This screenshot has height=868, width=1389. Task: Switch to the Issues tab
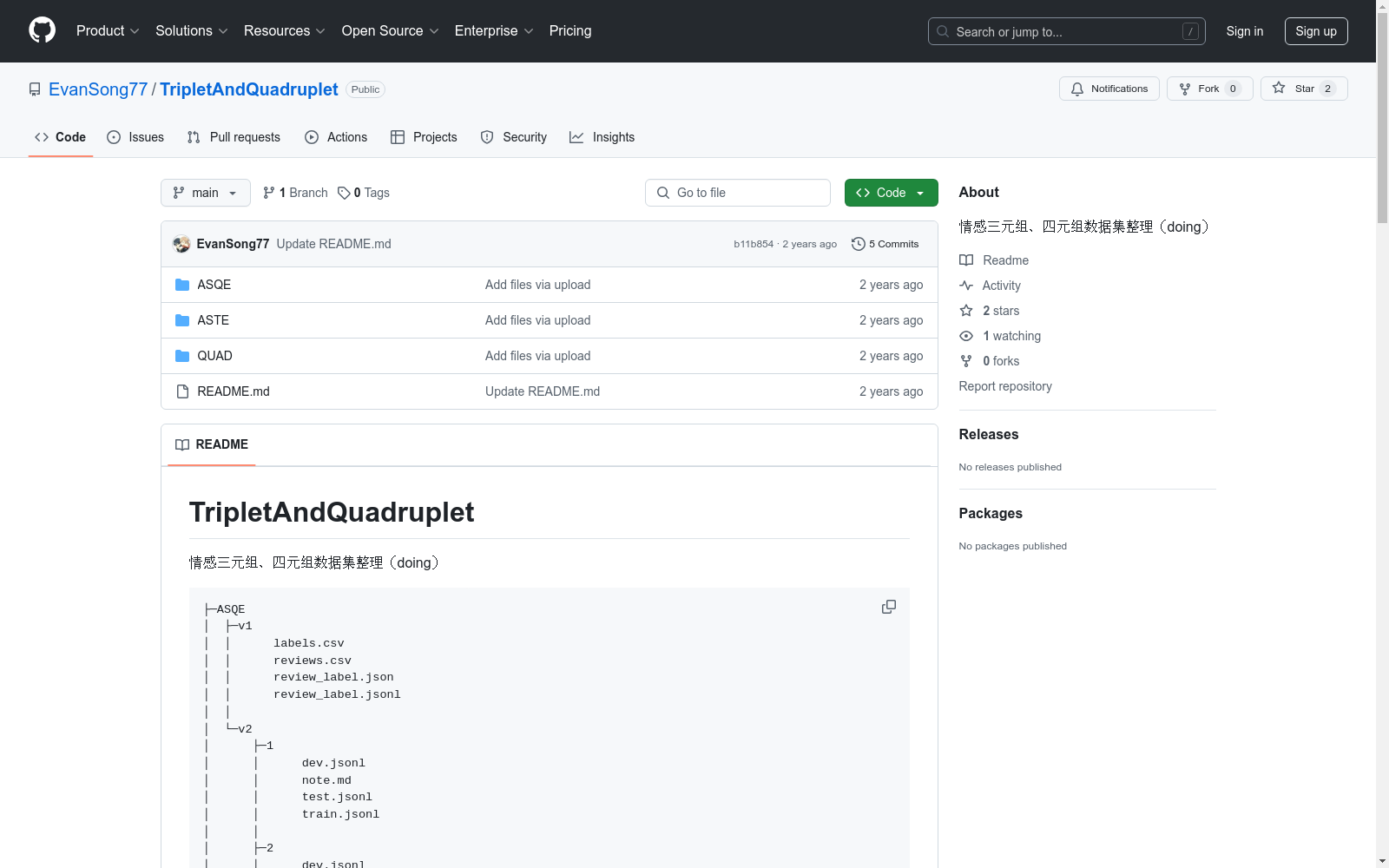(x=135, y=137)
